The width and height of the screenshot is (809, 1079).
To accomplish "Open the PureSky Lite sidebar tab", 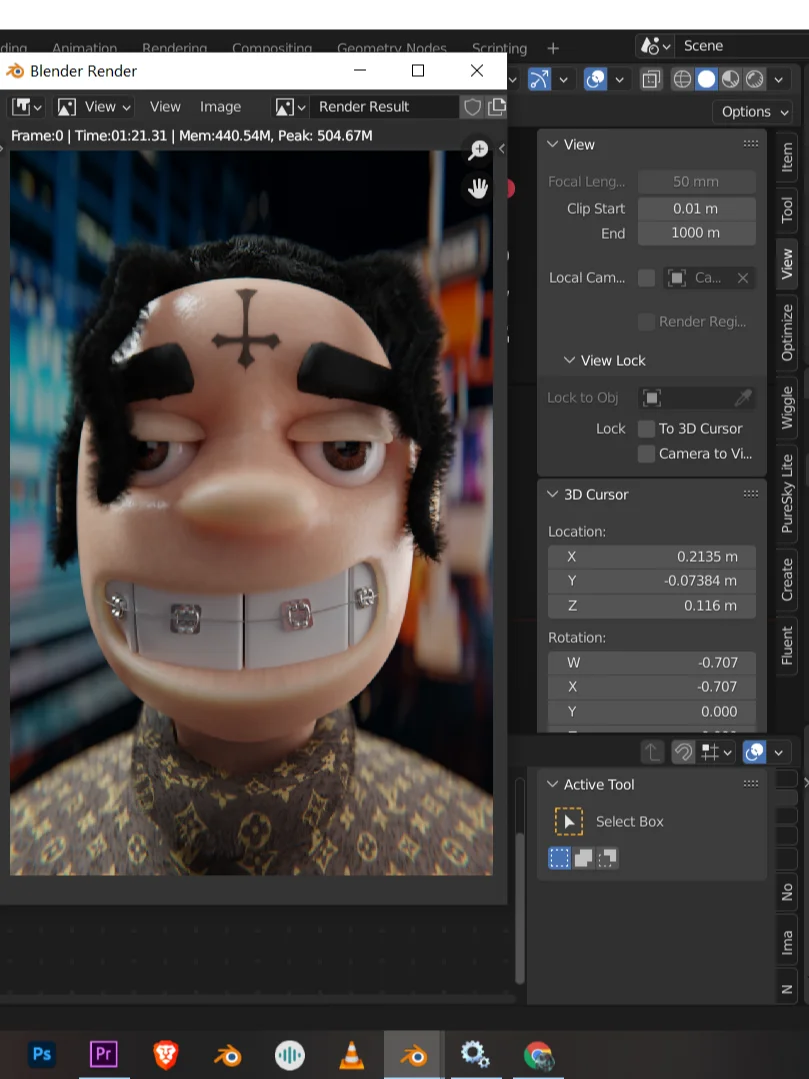I will [787, 493].
